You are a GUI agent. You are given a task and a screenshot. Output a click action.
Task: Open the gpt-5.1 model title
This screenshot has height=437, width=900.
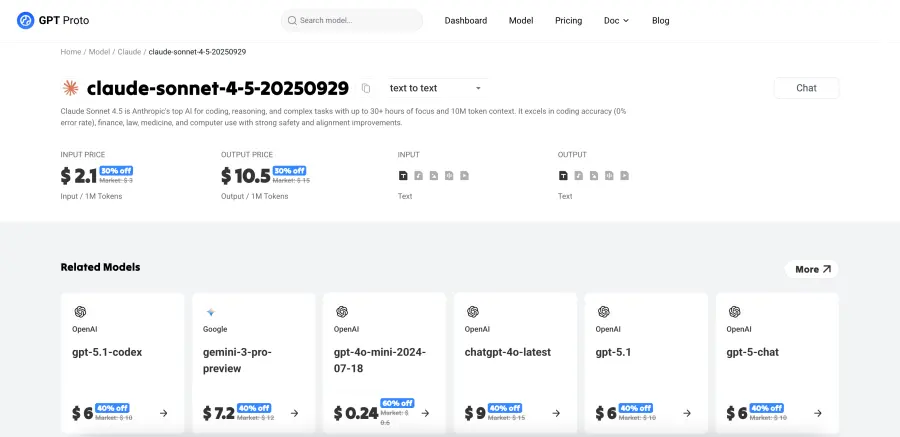point(613,352)
